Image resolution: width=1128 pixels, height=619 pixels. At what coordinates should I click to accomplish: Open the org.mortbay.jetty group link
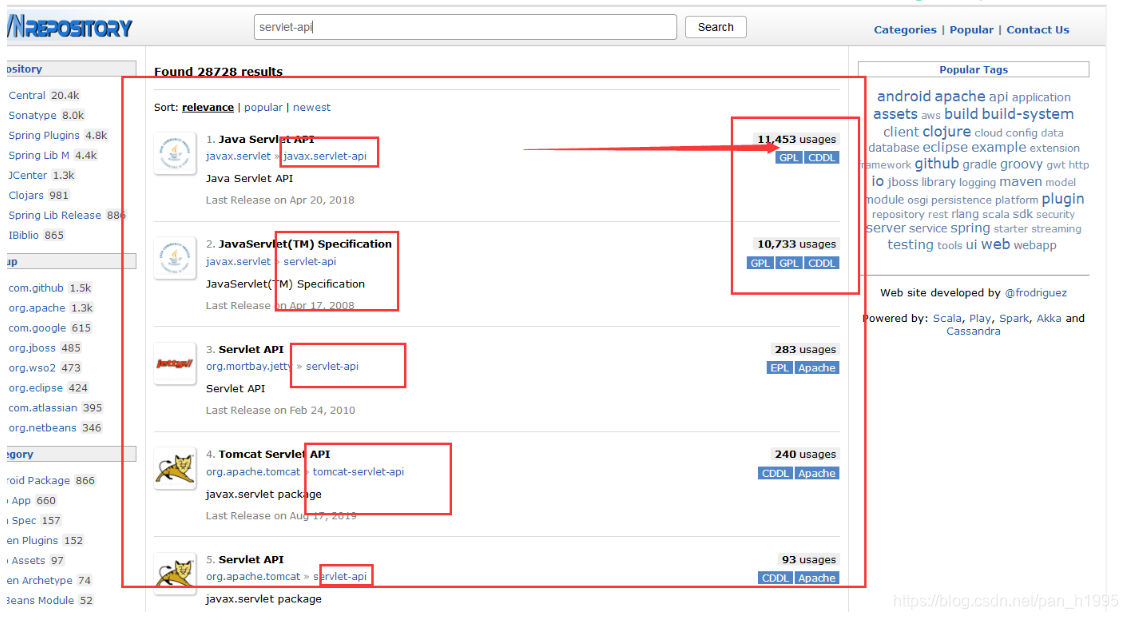[x=249, y=366]
